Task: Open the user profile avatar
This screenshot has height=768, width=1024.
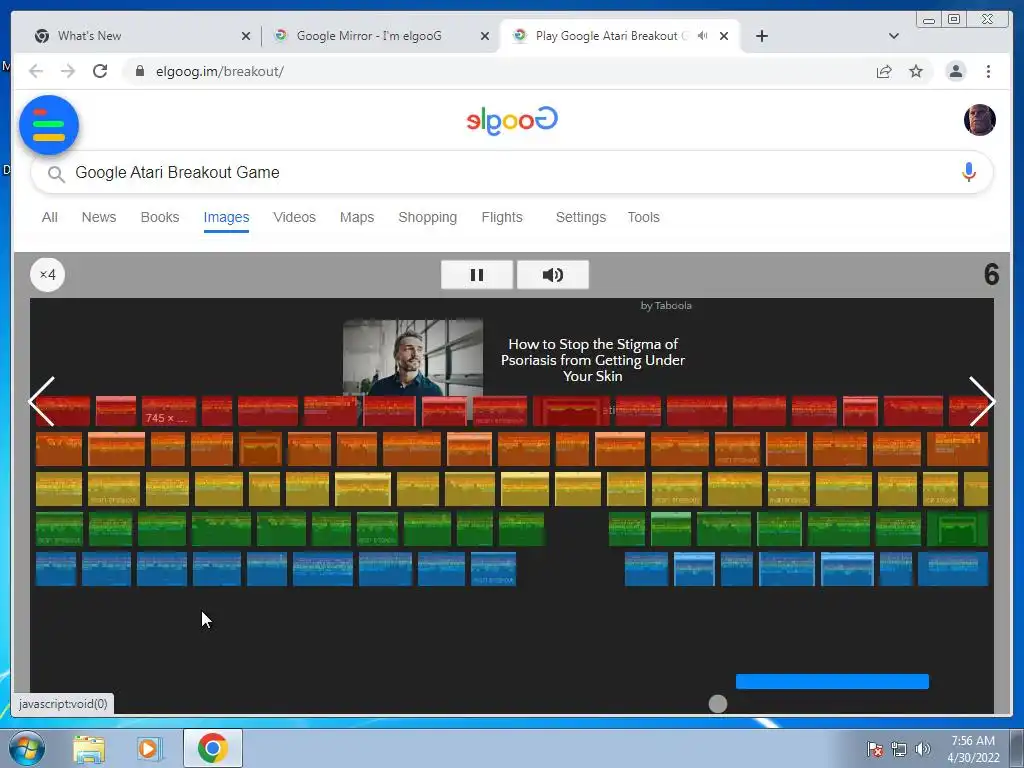Action: click(x=980, y=120)
